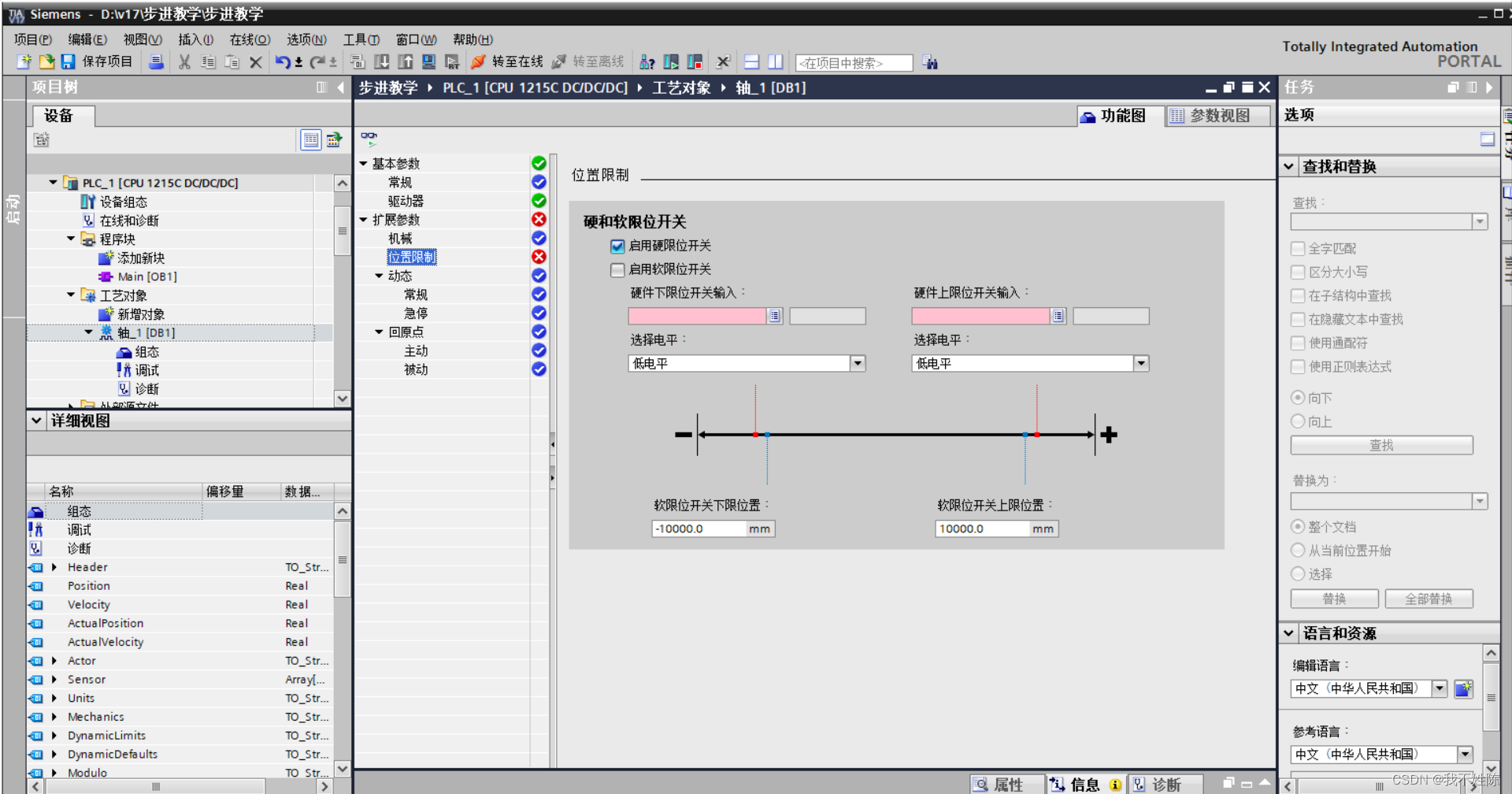Click the cut scissors icon
The height and width of the screenshot is (794, 1512).
[x=184, y=61]
